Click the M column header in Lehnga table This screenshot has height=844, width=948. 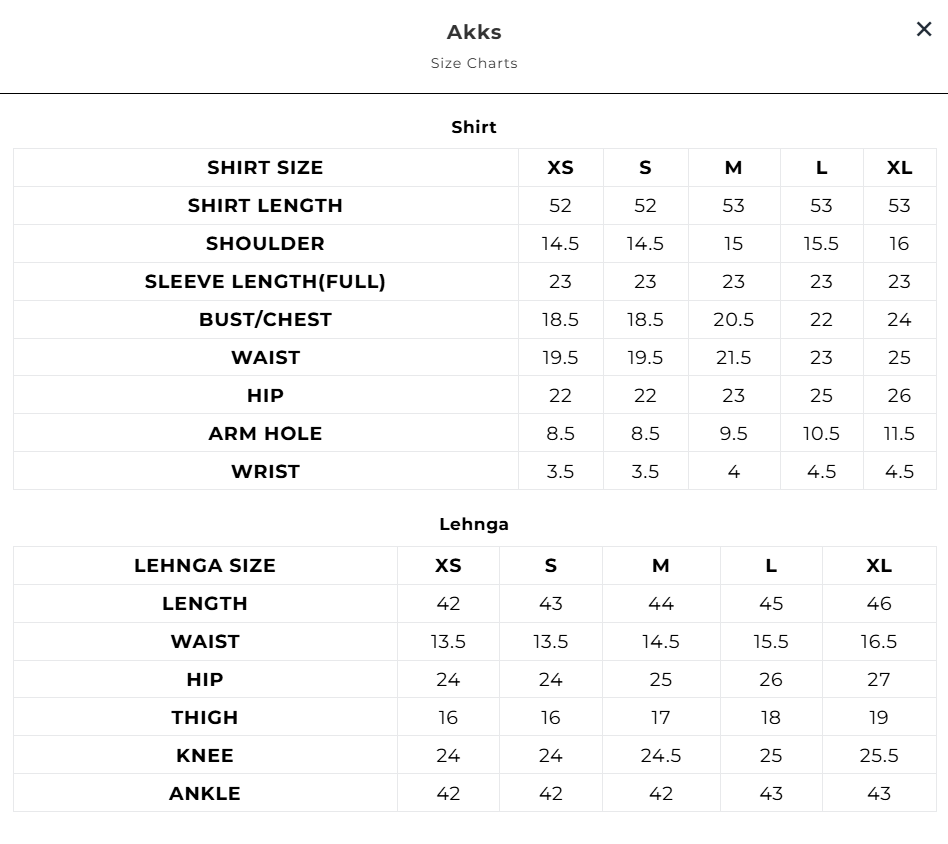click(661, 566)
